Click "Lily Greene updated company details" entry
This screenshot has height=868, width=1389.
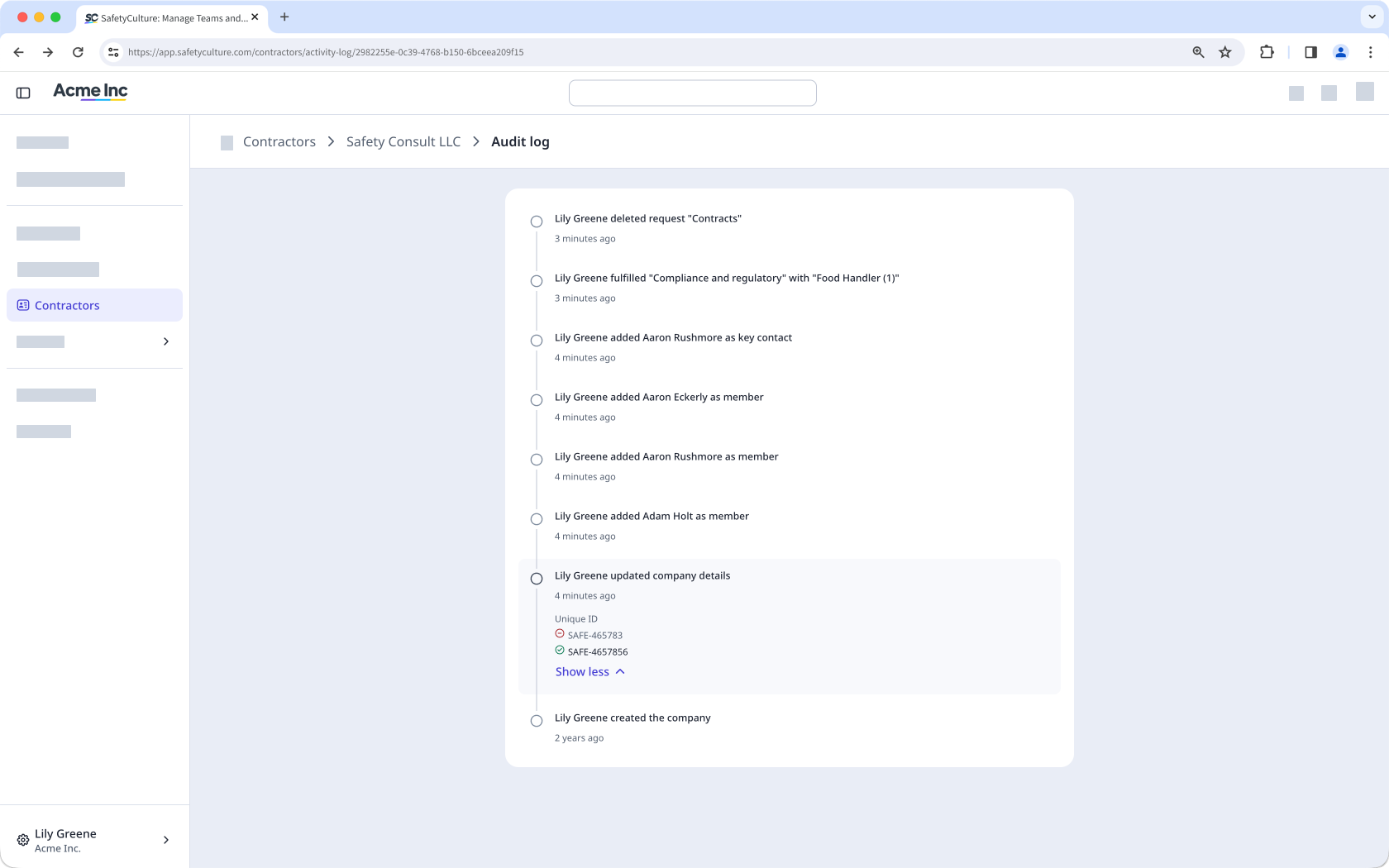(x=642, y=575)
